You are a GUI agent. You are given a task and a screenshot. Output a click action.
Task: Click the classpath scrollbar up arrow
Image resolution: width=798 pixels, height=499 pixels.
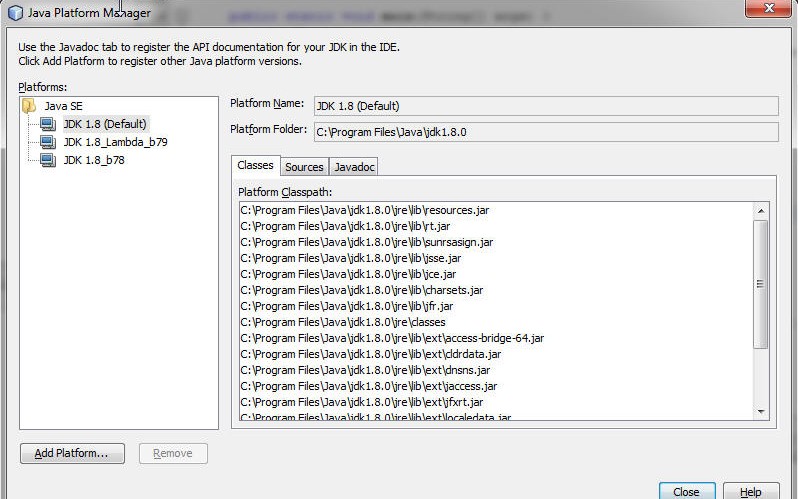point(760,211)
